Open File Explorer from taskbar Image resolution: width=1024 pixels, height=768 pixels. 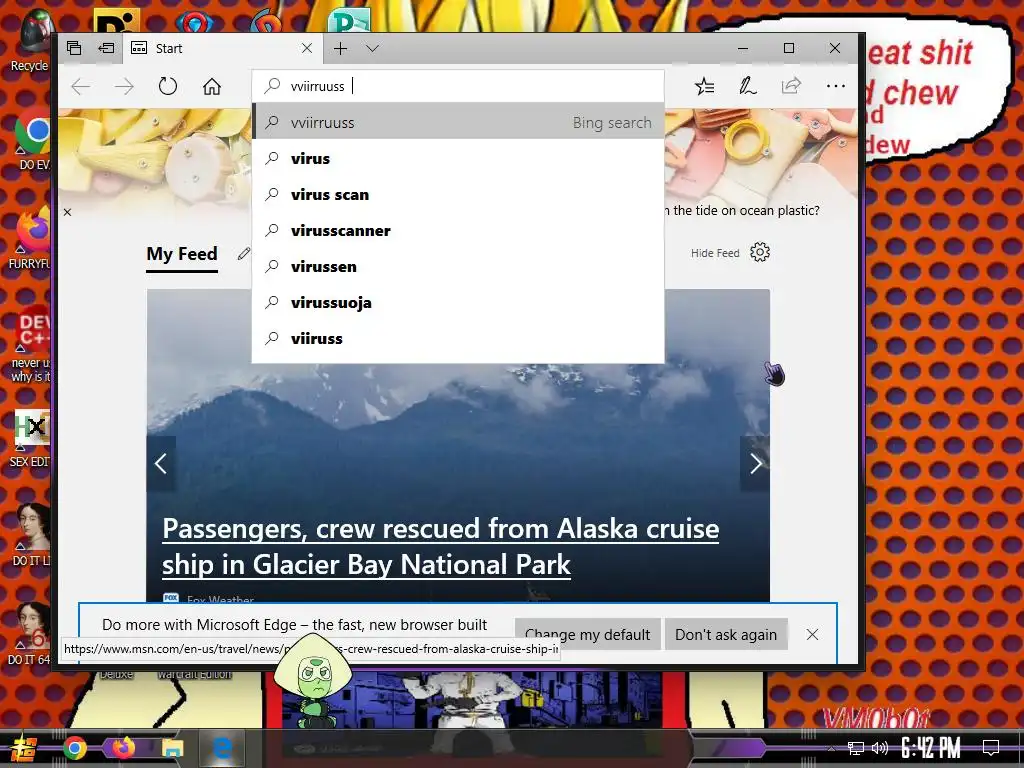pos(172,748)
